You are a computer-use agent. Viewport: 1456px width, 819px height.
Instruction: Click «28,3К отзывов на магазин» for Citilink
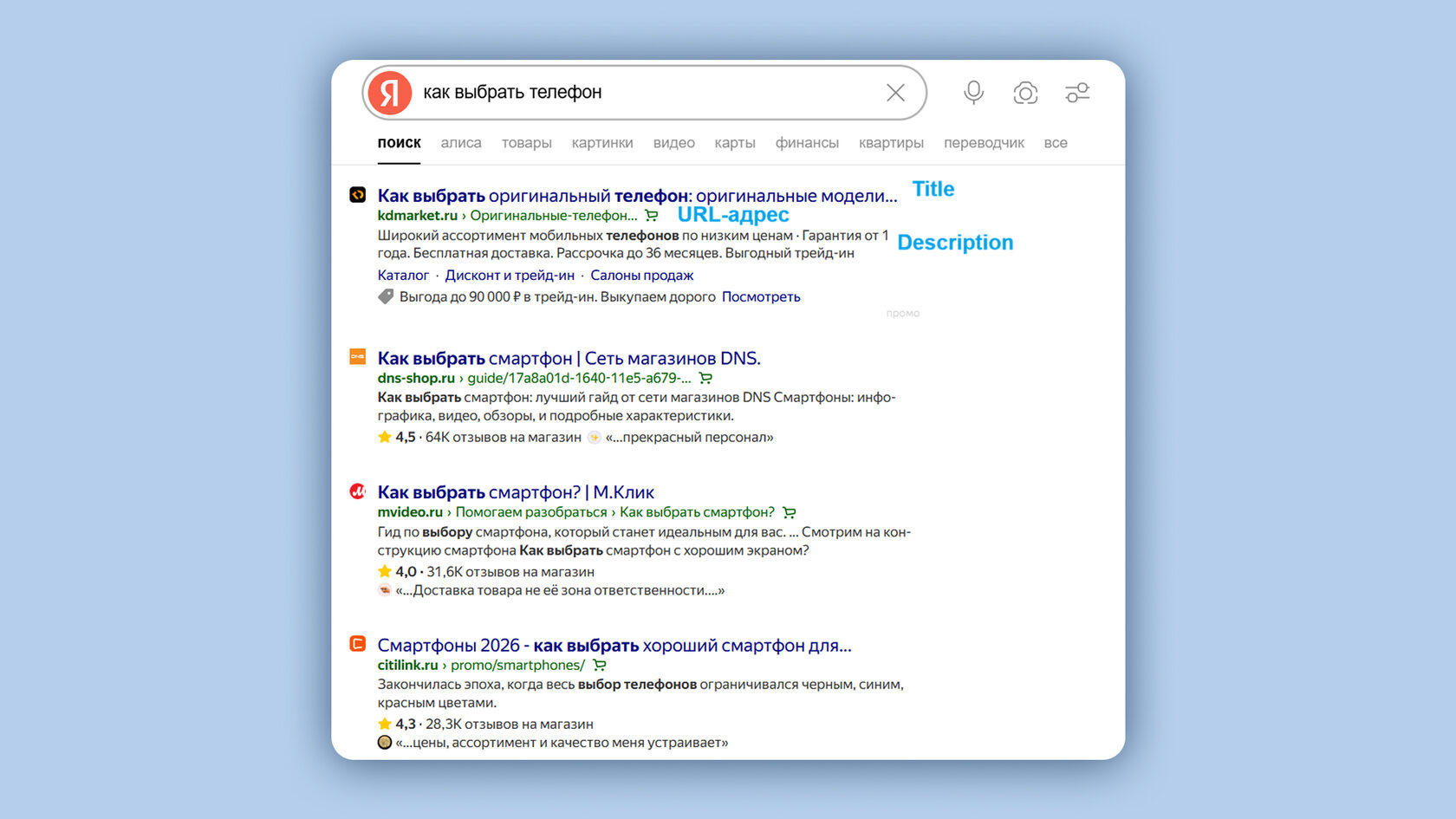(510, 725)
